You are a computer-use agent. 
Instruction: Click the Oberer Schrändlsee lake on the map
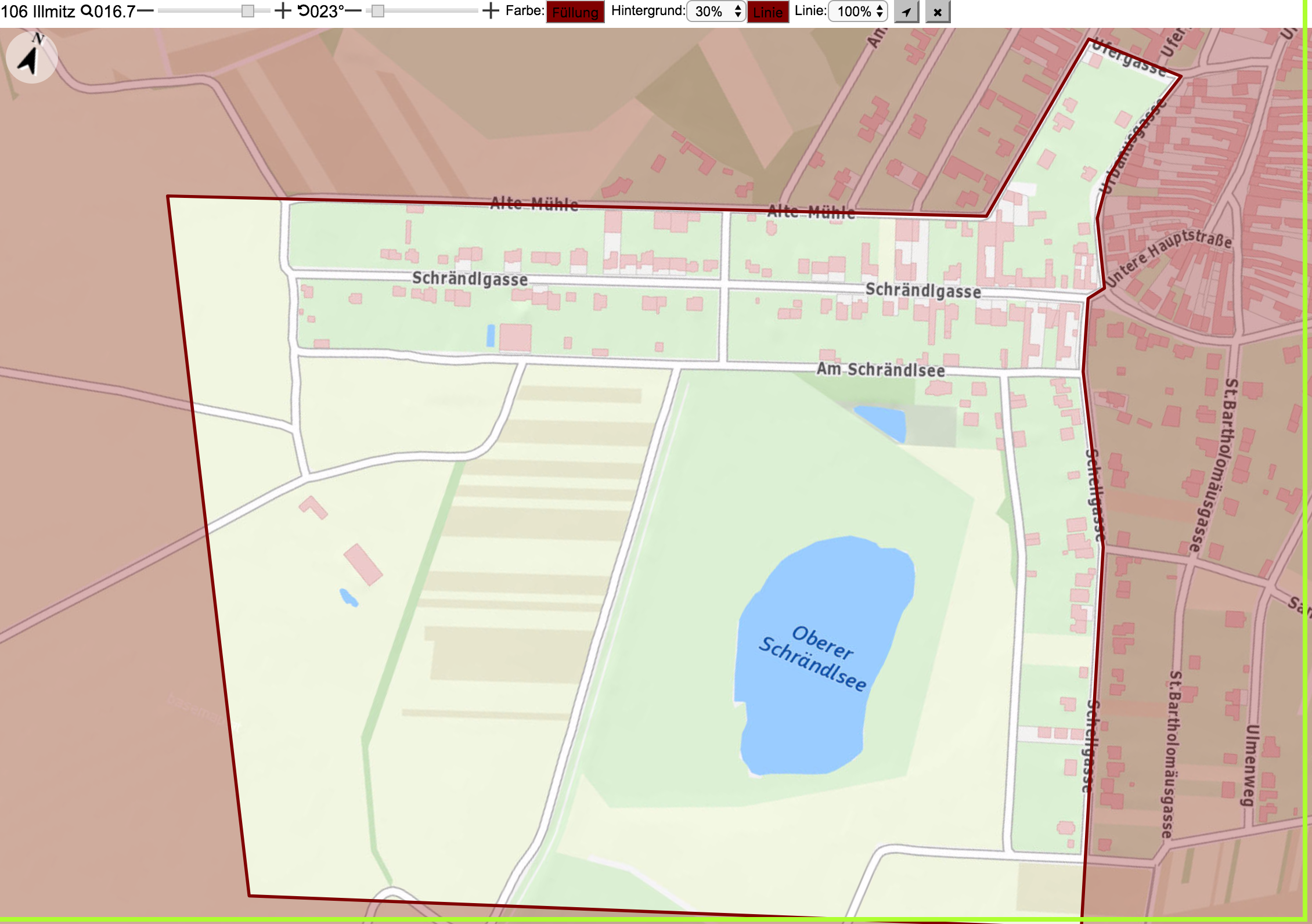[824, 655]
